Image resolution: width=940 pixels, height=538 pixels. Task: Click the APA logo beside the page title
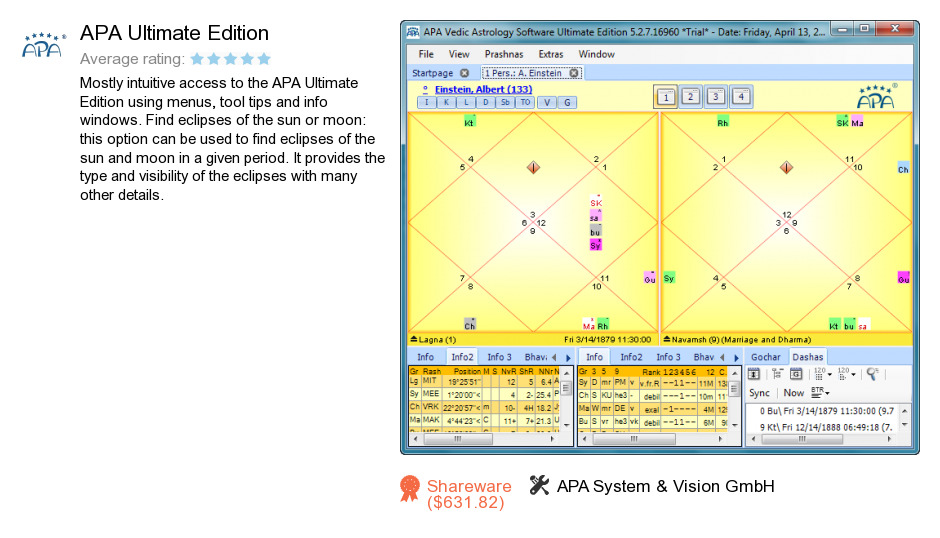pos(43,45)
